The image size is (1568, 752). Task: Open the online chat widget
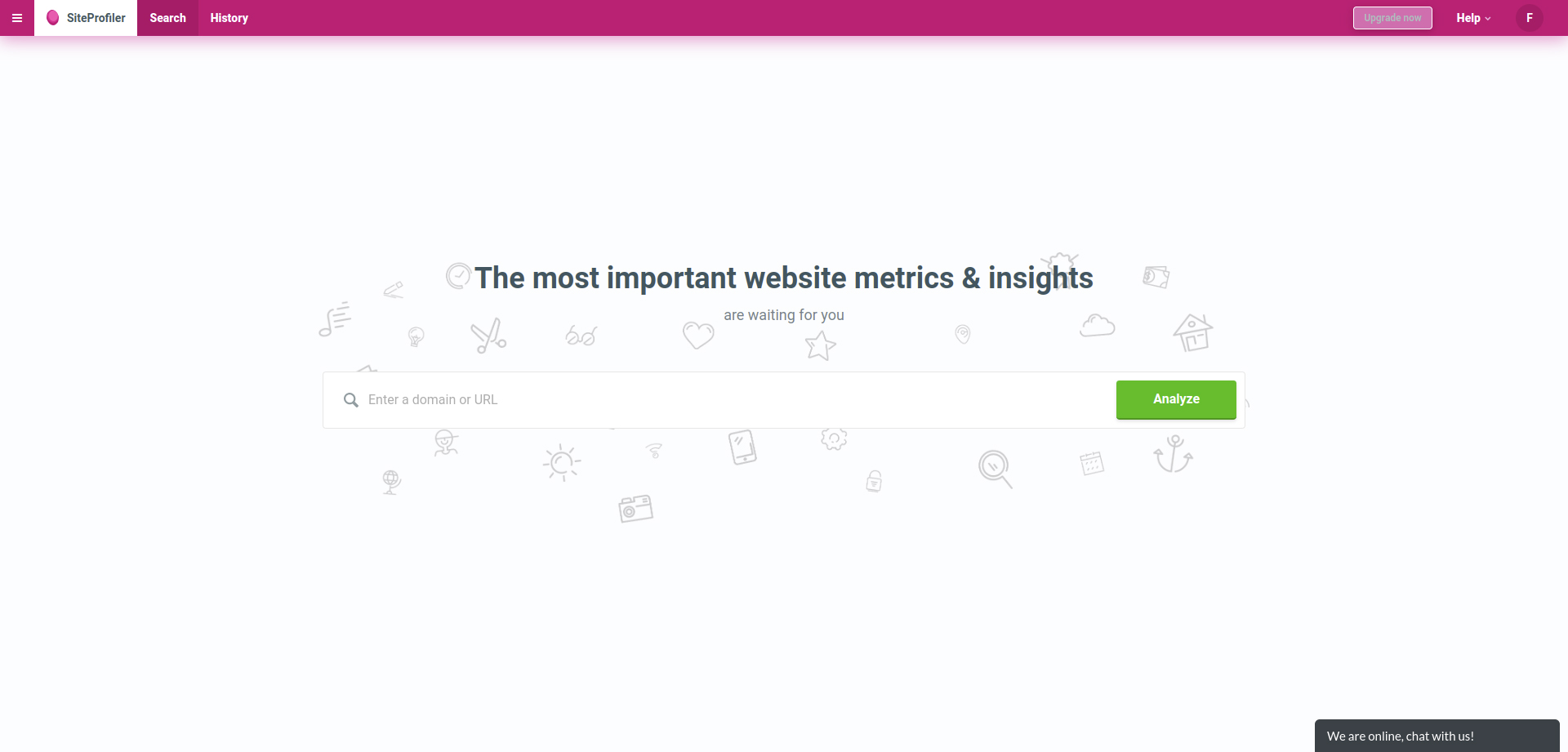pyautogui.click(x=1437, y=736)
